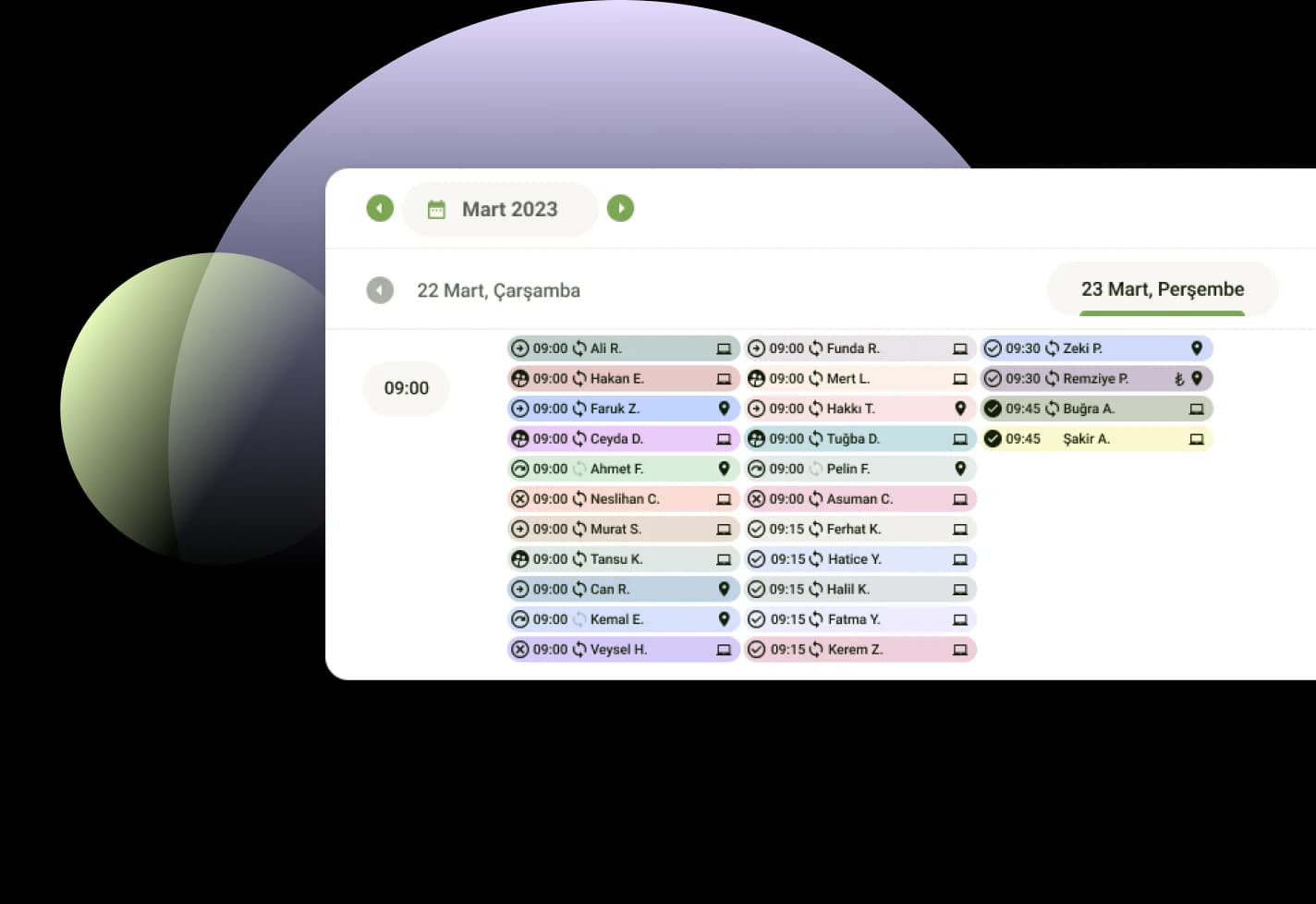The image size is (1316, 904).
Task: Click the arrow status icon on Funda R.
Action: pyautogui.click(x=756, y=348)
